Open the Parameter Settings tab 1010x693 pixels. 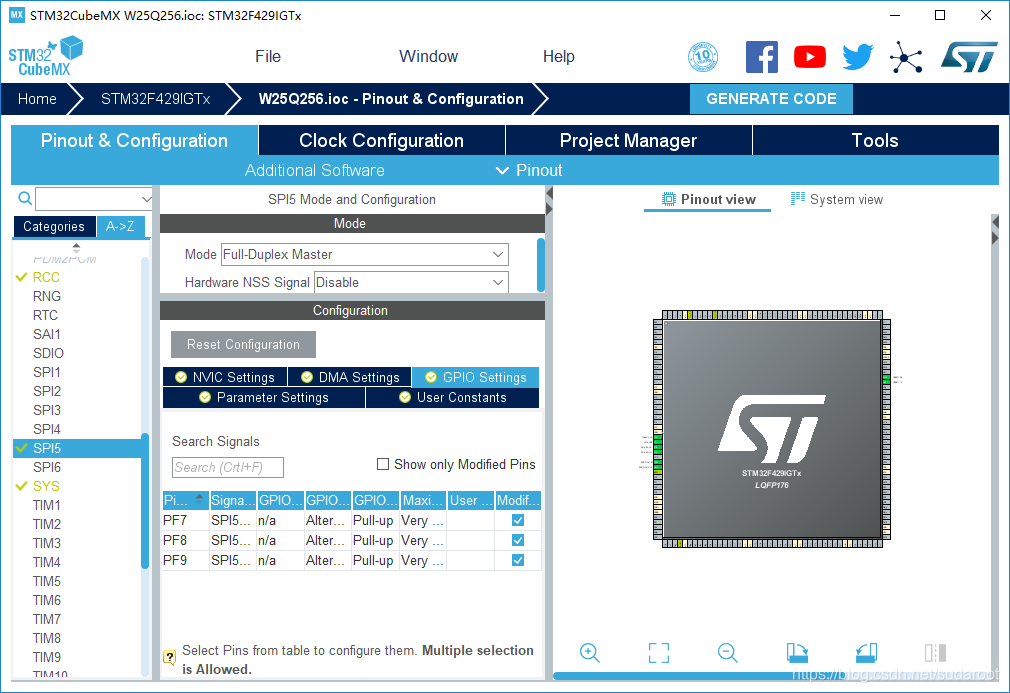[264, 397]
